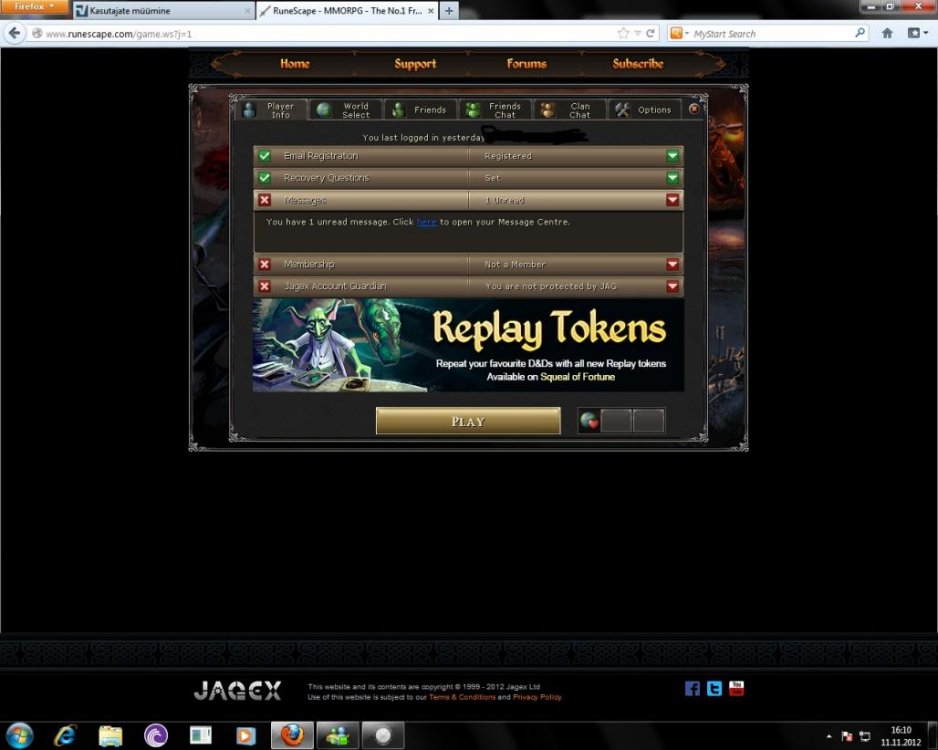Open Privacy Policy link in footer
The image size is (938, 750).
pyautogui.click(x=537, y=697)
